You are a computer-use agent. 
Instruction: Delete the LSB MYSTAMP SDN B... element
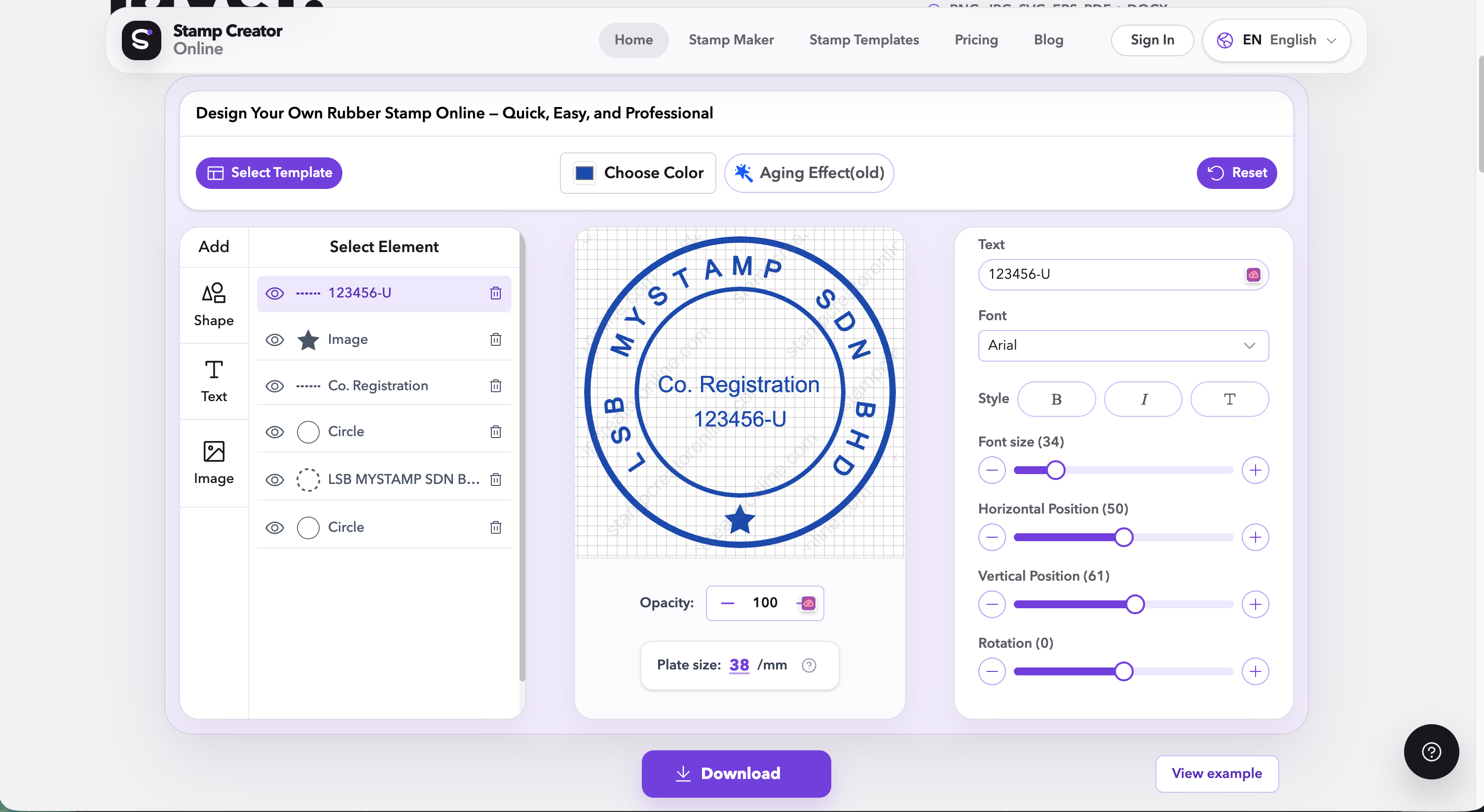[x=495, y=479]
